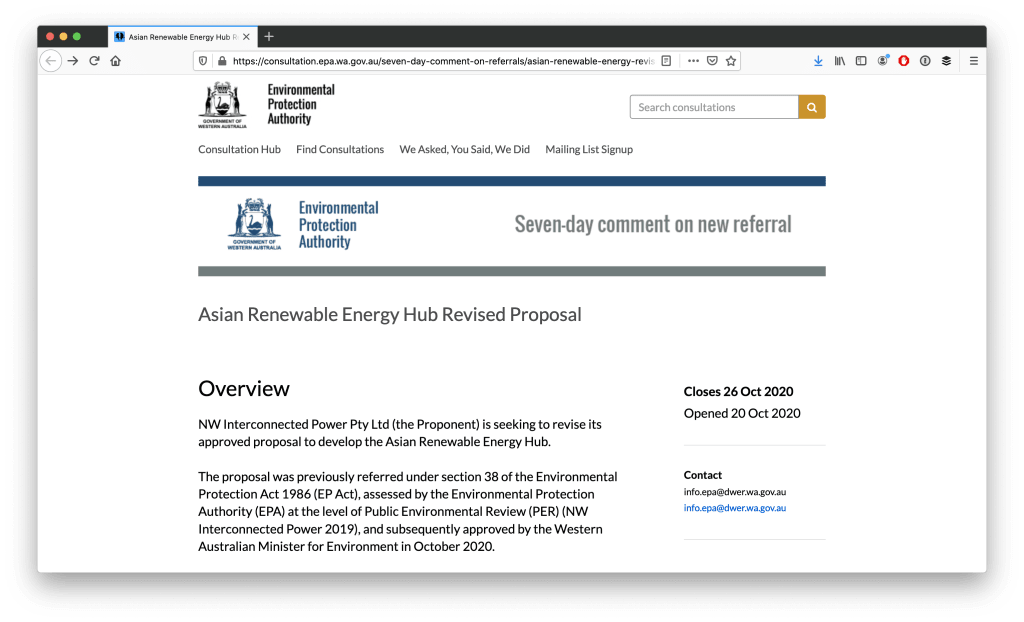The height and width of the screenshot is (622, 1024).
Task: Open the downloads arrow icon
Action: (818, 61)
